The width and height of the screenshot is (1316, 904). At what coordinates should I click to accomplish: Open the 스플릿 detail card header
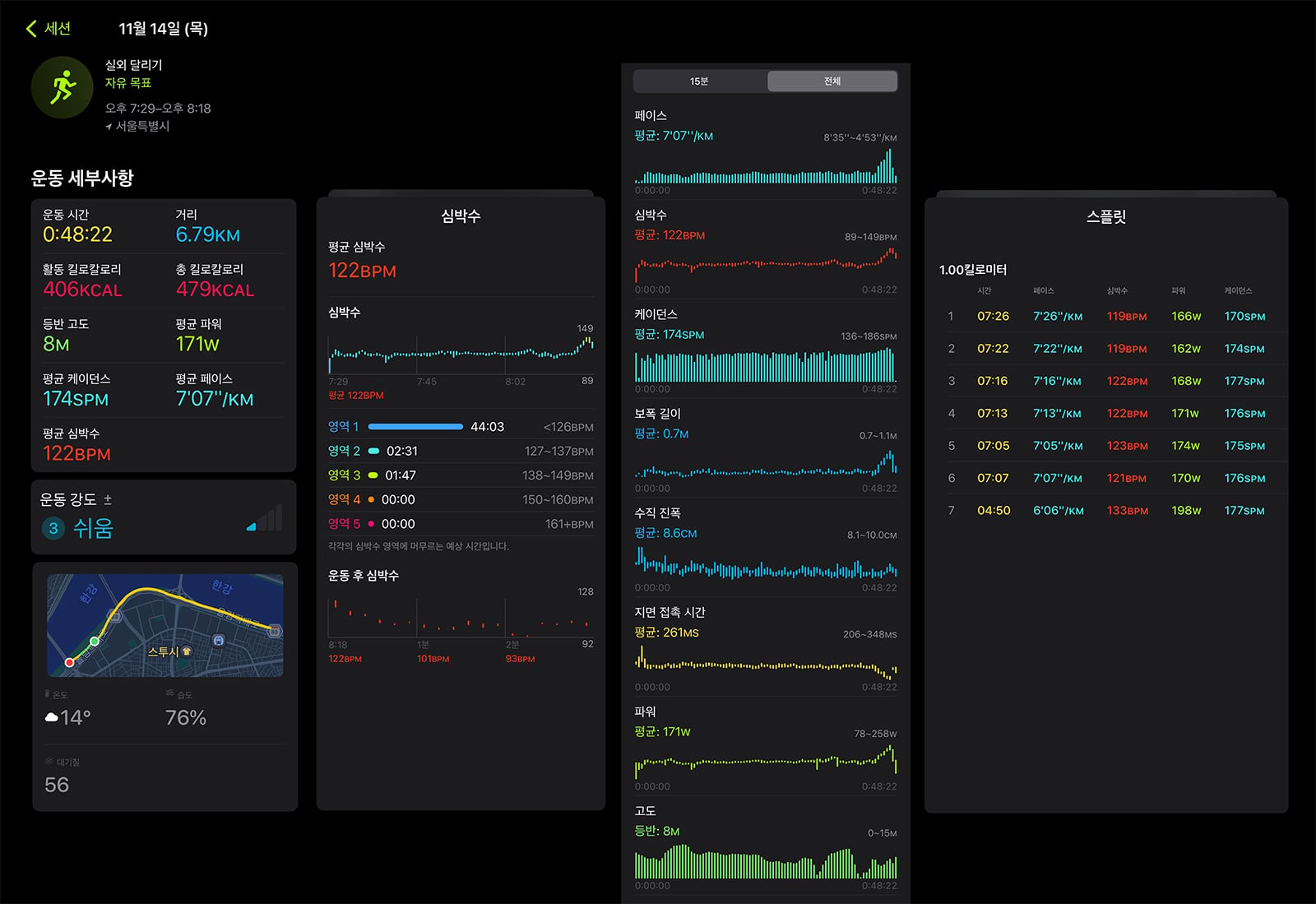click(1106, 217)
